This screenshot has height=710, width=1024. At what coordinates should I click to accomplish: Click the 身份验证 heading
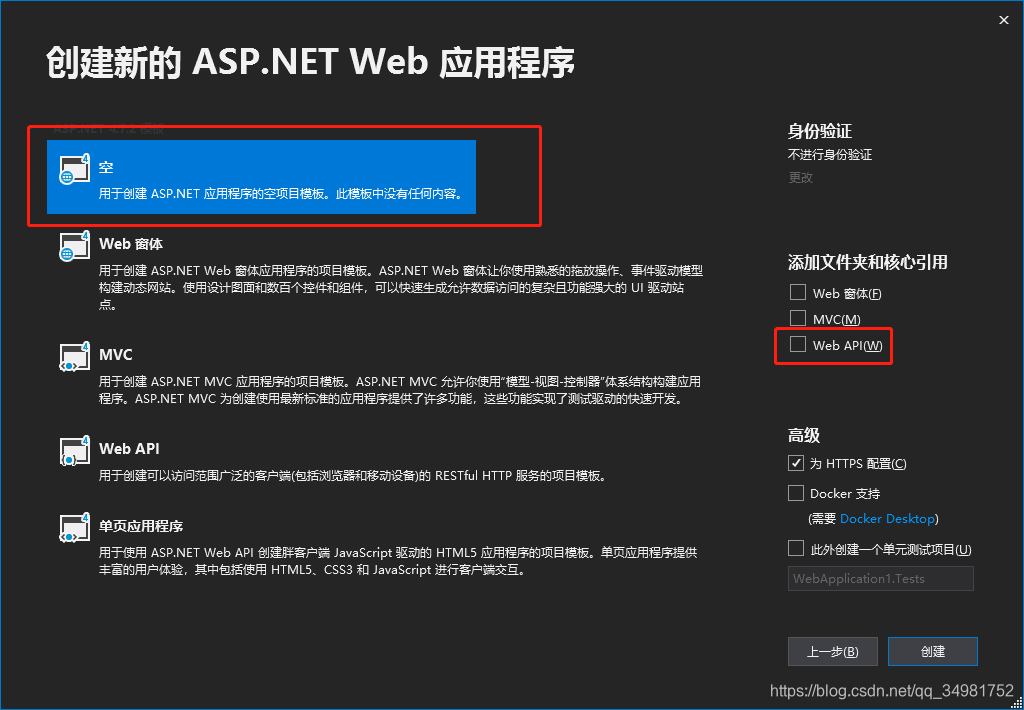point(820,131)
